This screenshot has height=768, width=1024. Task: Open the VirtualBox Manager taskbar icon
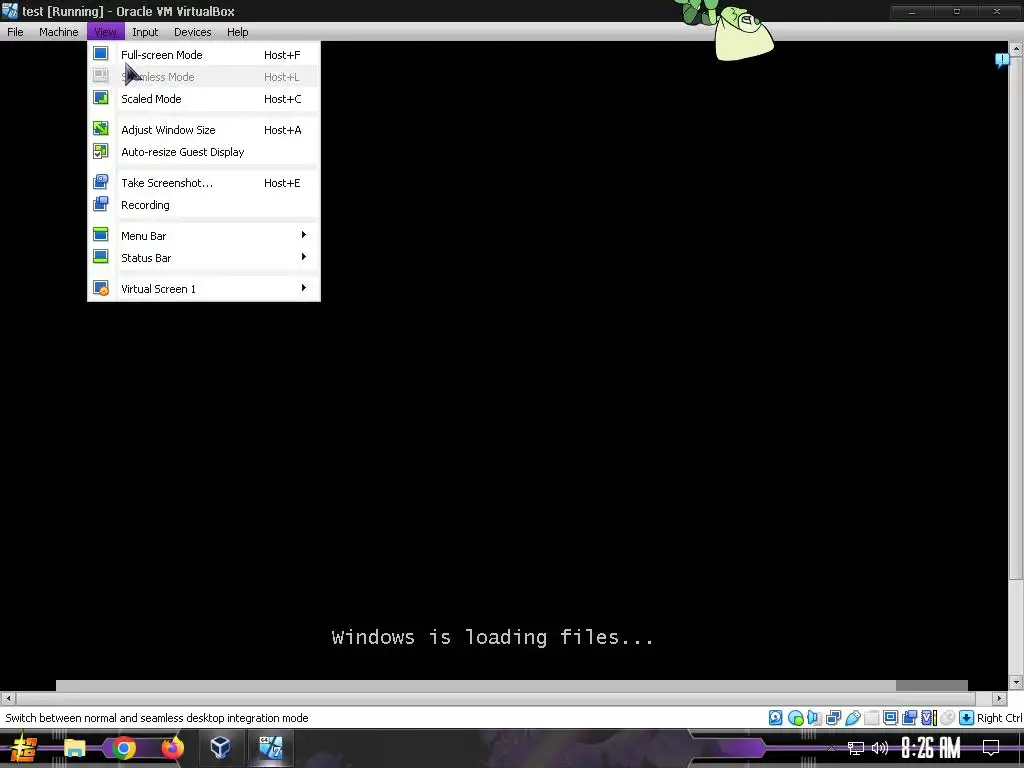coord(220,747)
